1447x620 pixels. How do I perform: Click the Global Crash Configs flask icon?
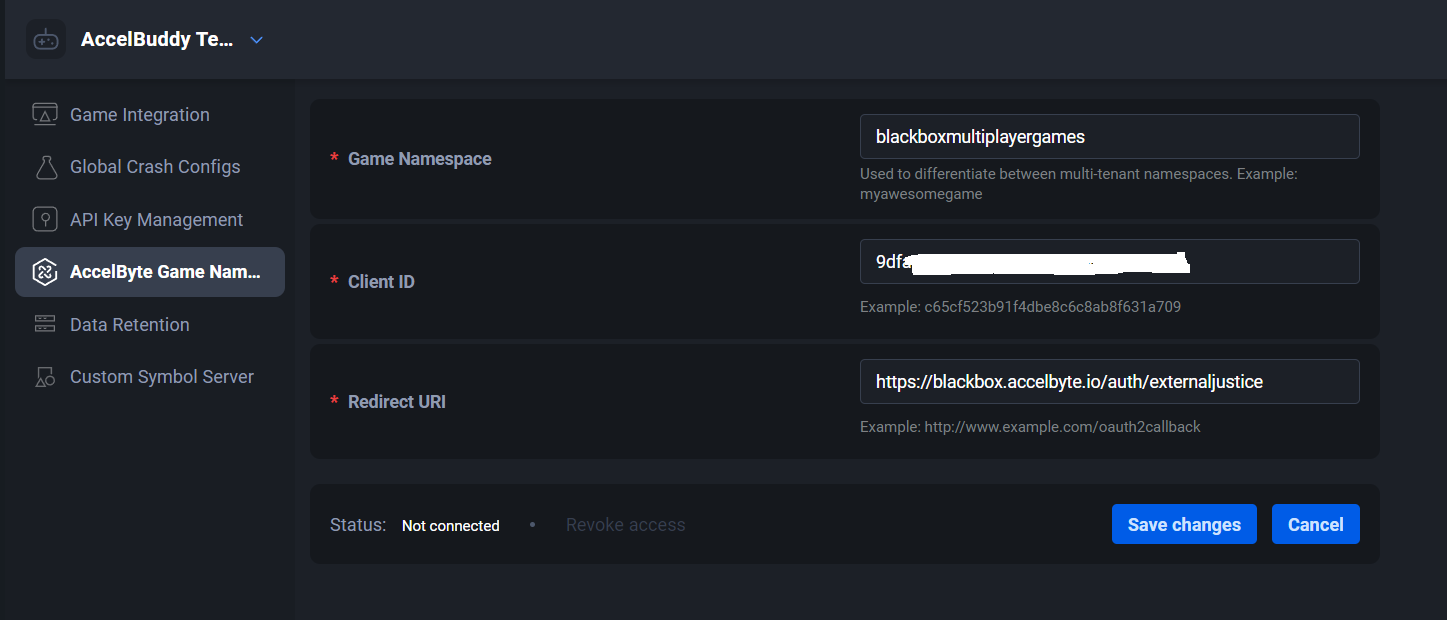point(45,167)
